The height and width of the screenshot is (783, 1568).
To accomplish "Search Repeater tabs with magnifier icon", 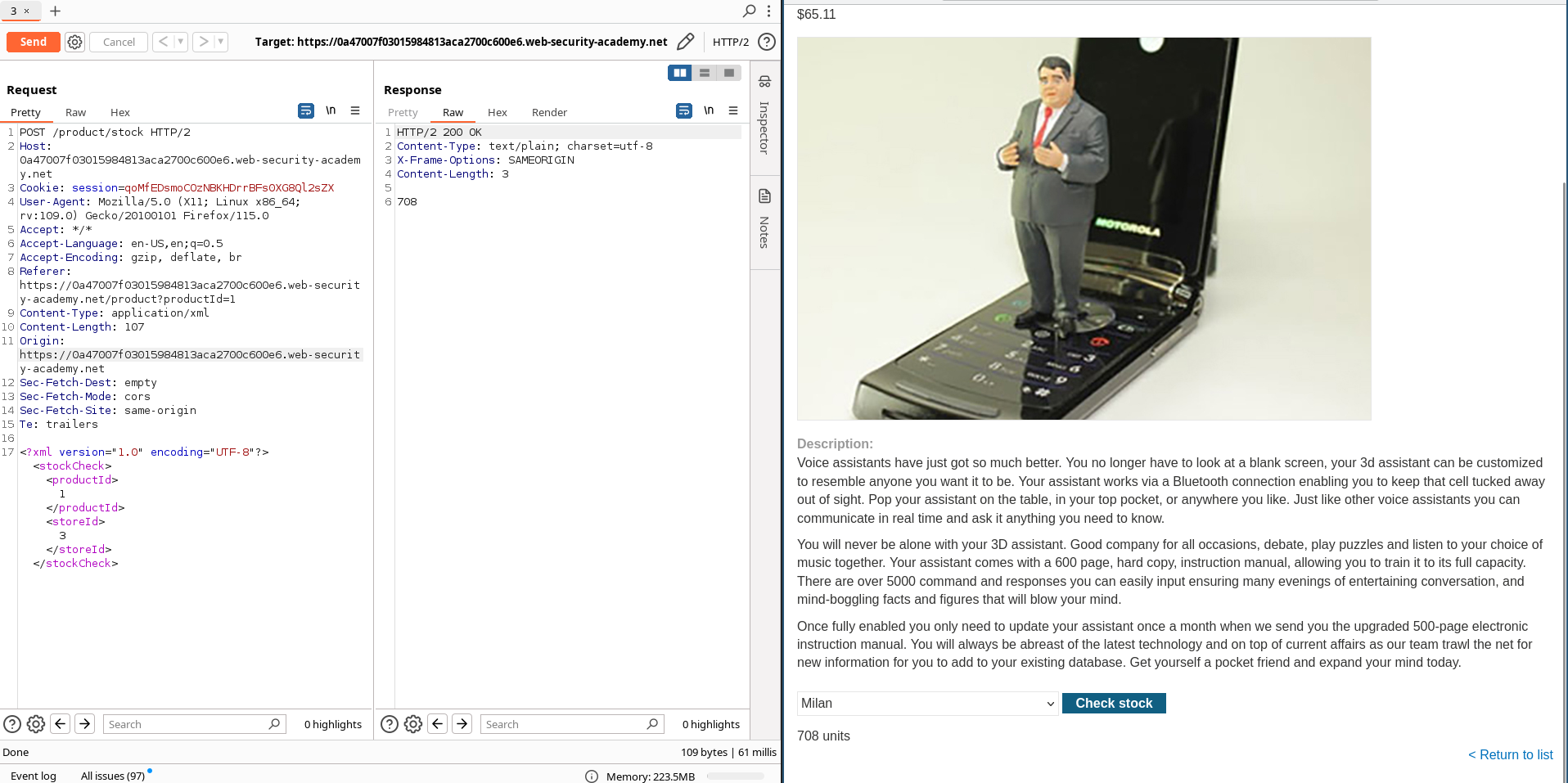I will pyautogui.click(x=749, y=11).
